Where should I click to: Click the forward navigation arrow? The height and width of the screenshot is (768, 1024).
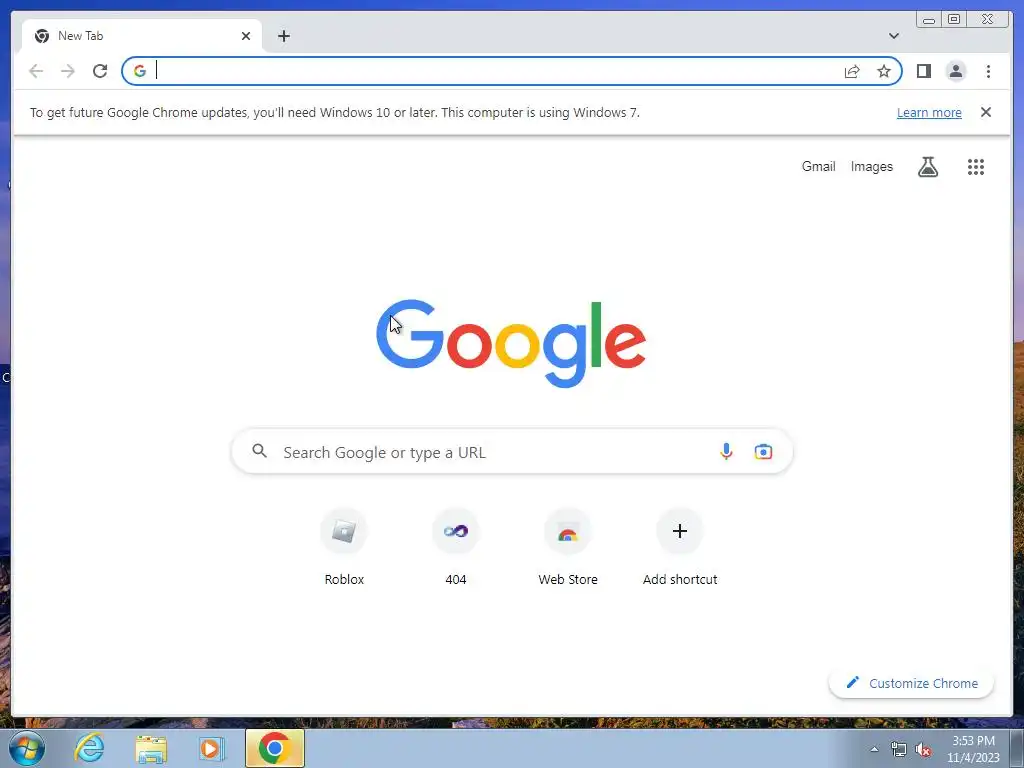pos(68,71)
